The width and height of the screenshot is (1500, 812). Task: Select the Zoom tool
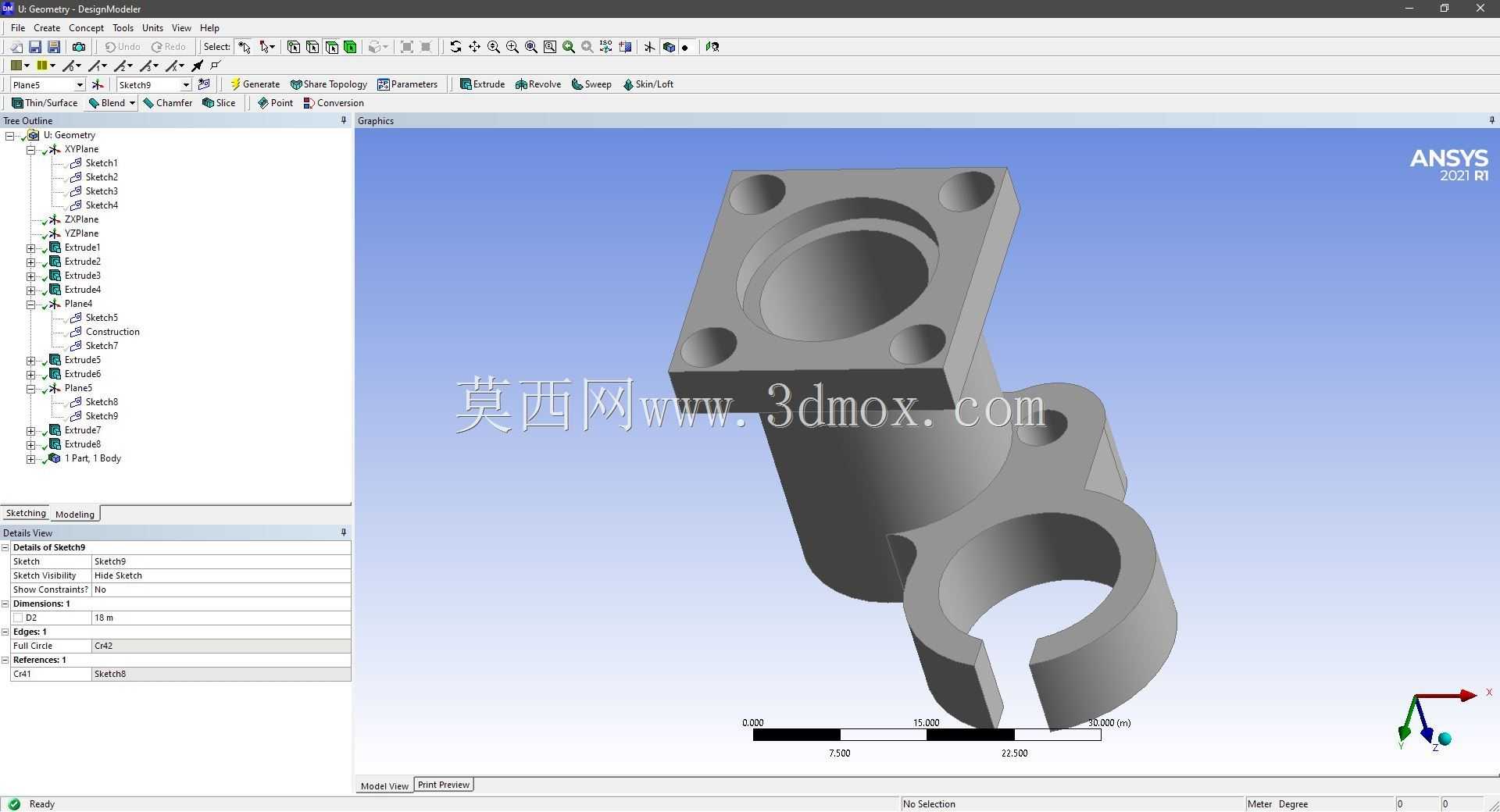click(x=494, y=47)
